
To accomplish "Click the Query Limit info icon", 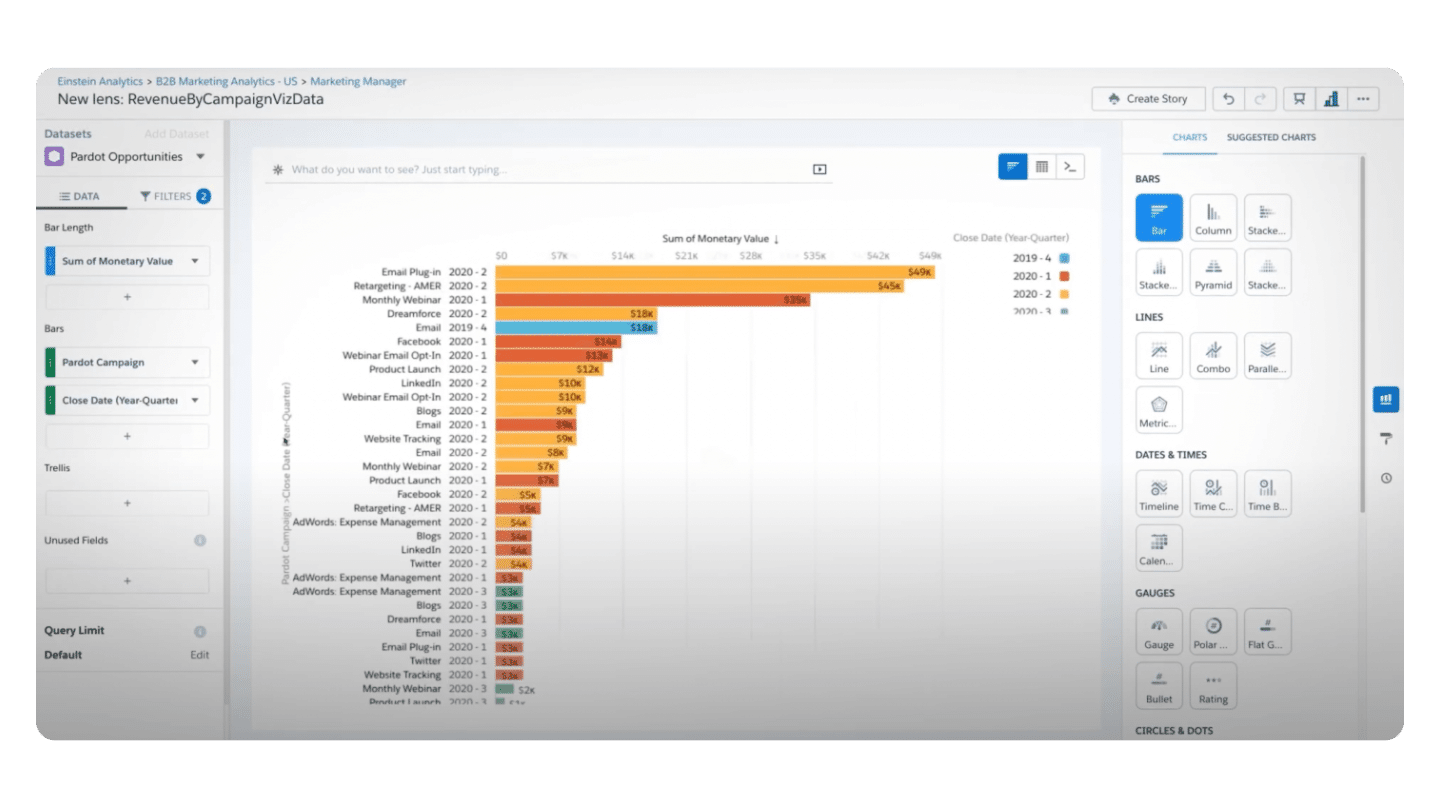I will click(200, 632).
